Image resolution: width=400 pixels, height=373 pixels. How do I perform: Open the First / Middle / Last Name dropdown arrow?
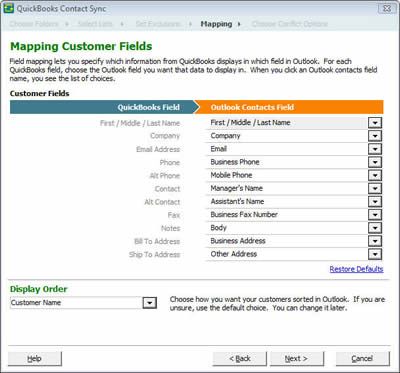[x=375, y=123]
